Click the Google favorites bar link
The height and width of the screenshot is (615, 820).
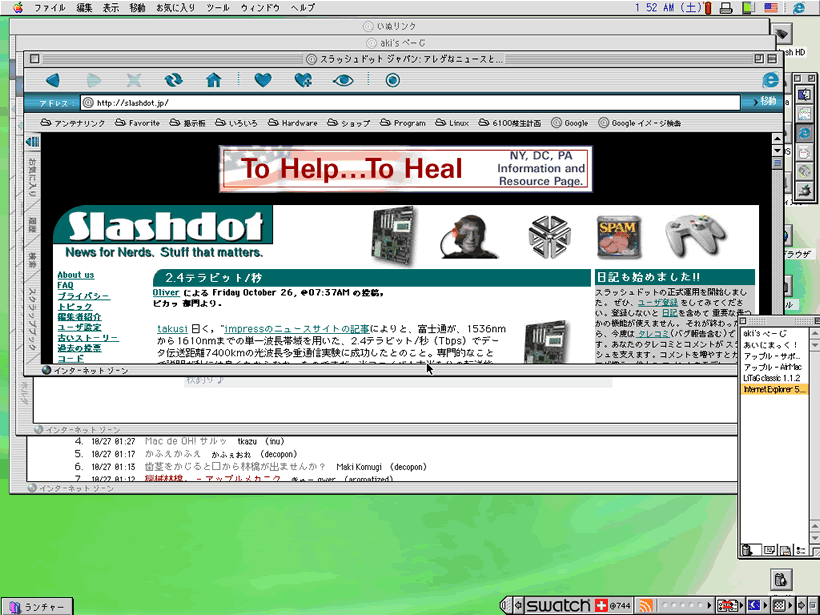(x=570, y=123)
